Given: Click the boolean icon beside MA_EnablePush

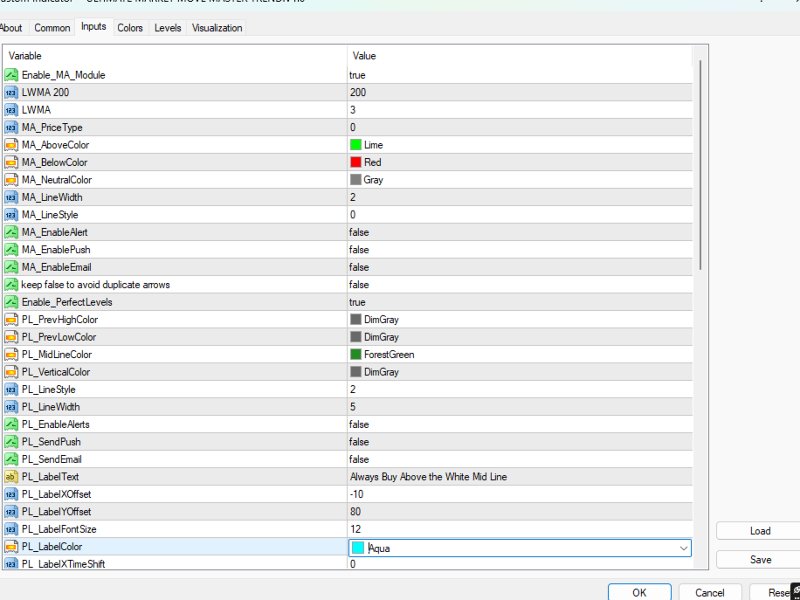Looking at the screenshot, I should coord(11,249).
